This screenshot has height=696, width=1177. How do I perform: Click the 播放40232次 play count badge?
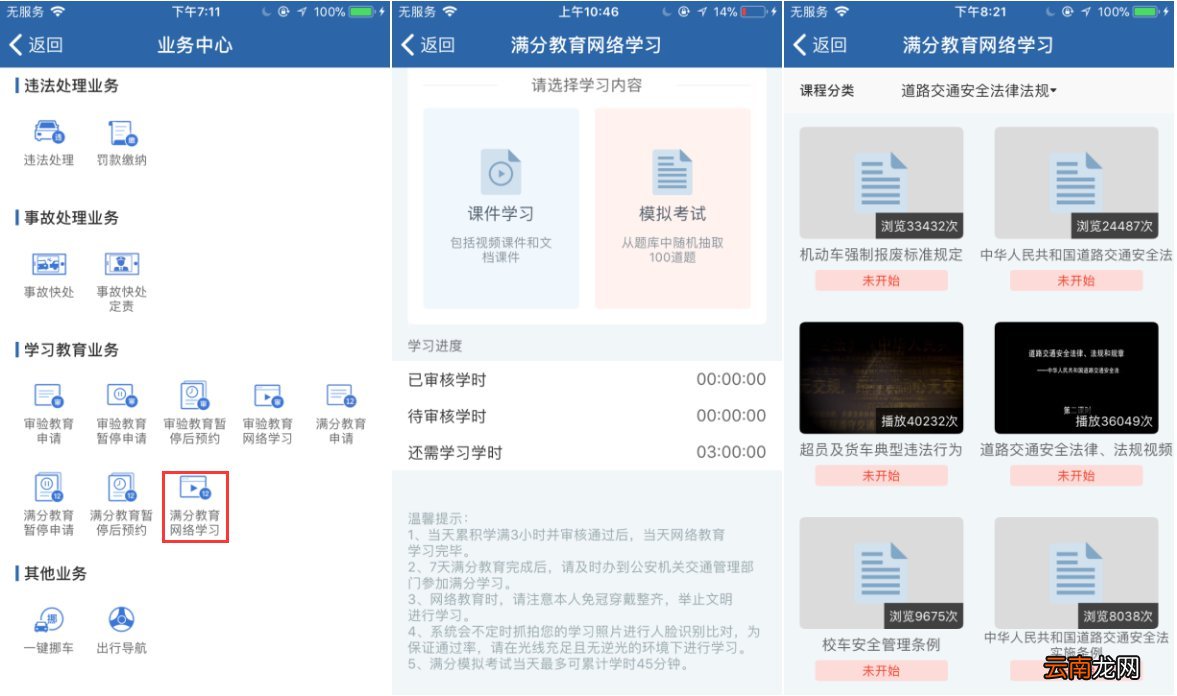pyautogui.click(x=919, y=421)
